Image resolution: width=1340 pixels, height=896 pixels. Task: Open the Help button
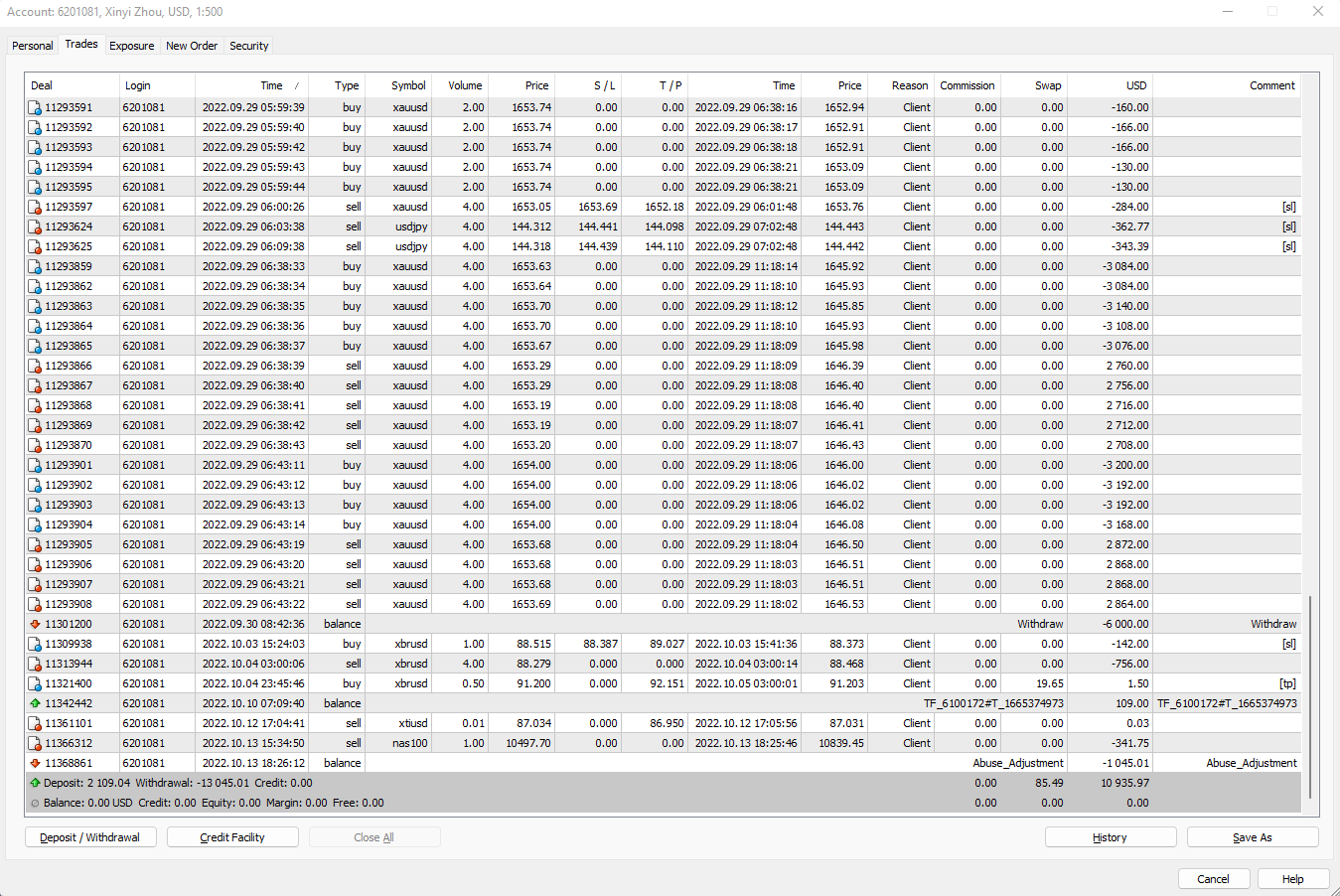[1293, 879]
